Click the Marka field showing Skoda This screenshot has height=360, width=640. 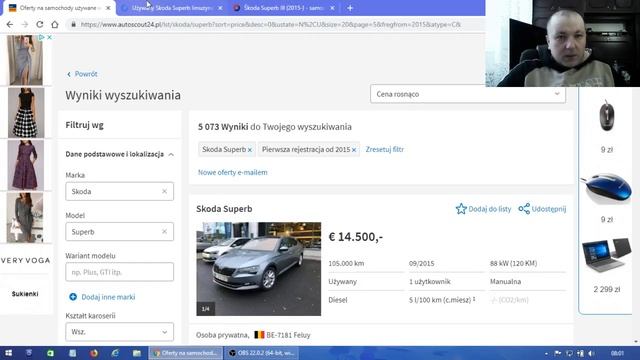click(x=119, y=191)
